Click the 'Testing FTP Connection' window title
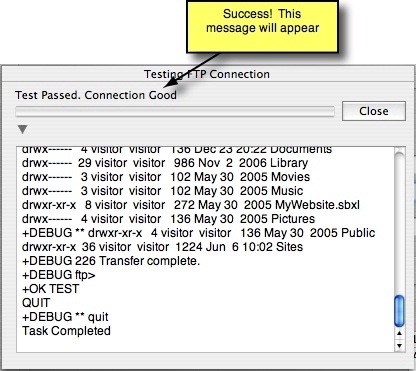 point(207,74)
